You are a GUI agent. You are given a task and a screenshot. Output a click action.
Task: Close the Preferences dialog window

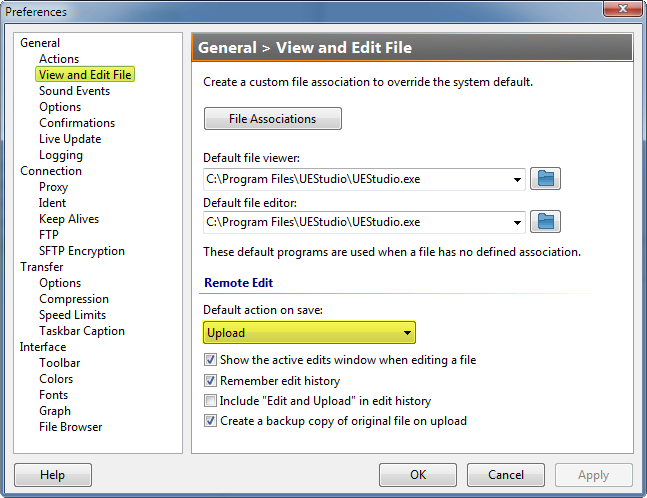tap(621, 12)
